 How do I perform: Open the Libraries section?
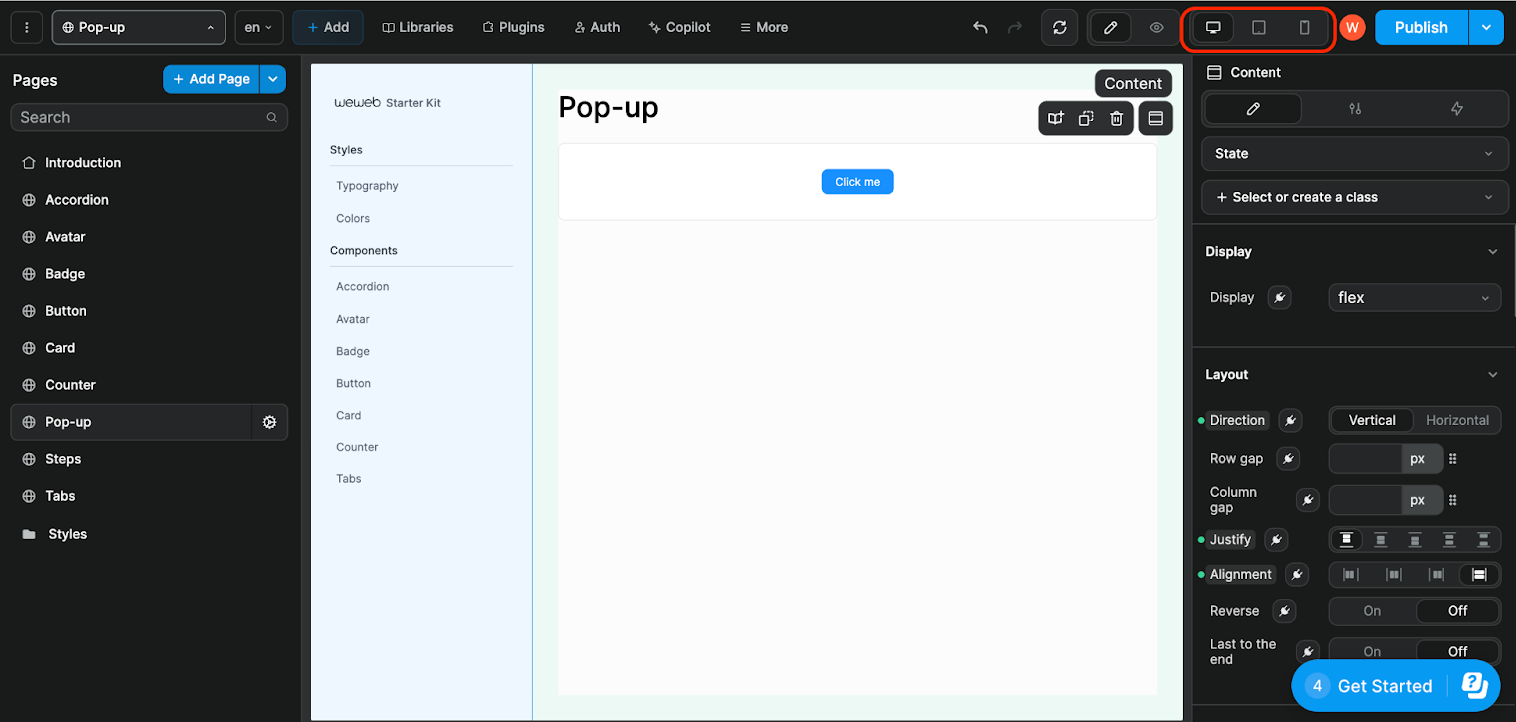(418, 27)
